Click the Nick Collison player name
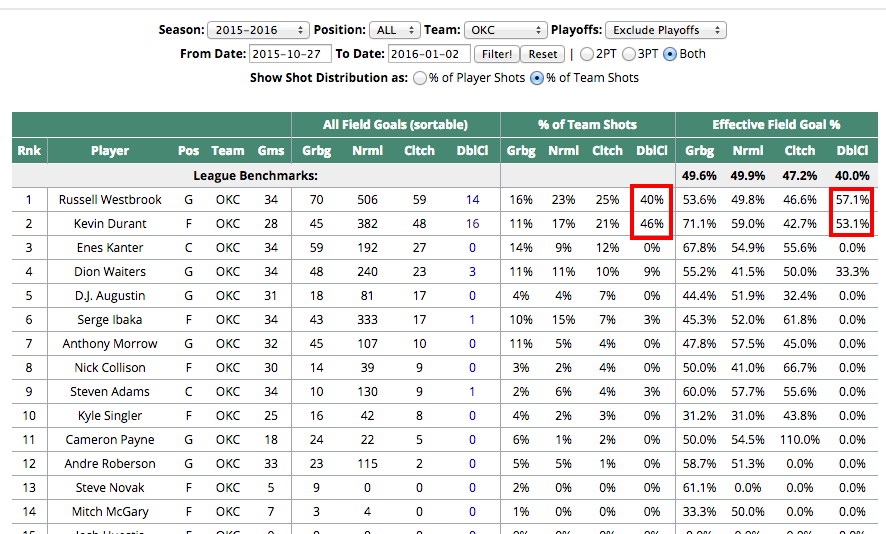This screenshot has height=534, width=886. 110,368
